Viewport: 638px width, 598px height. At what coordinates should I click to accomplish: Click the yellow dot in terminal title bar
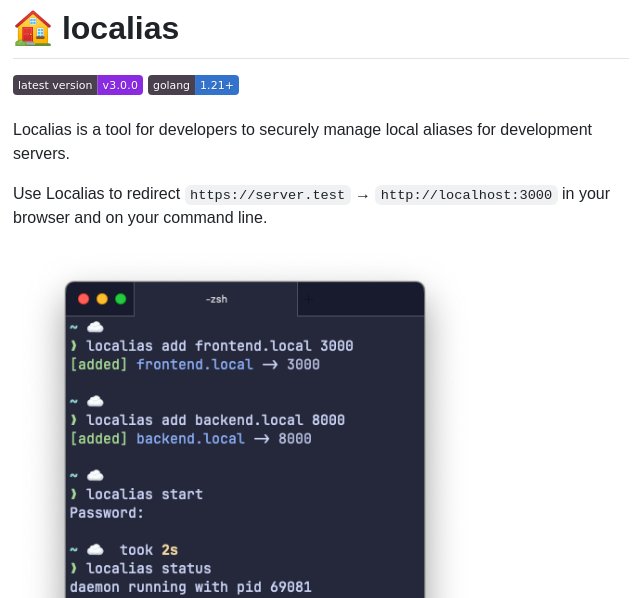(102, 299)
